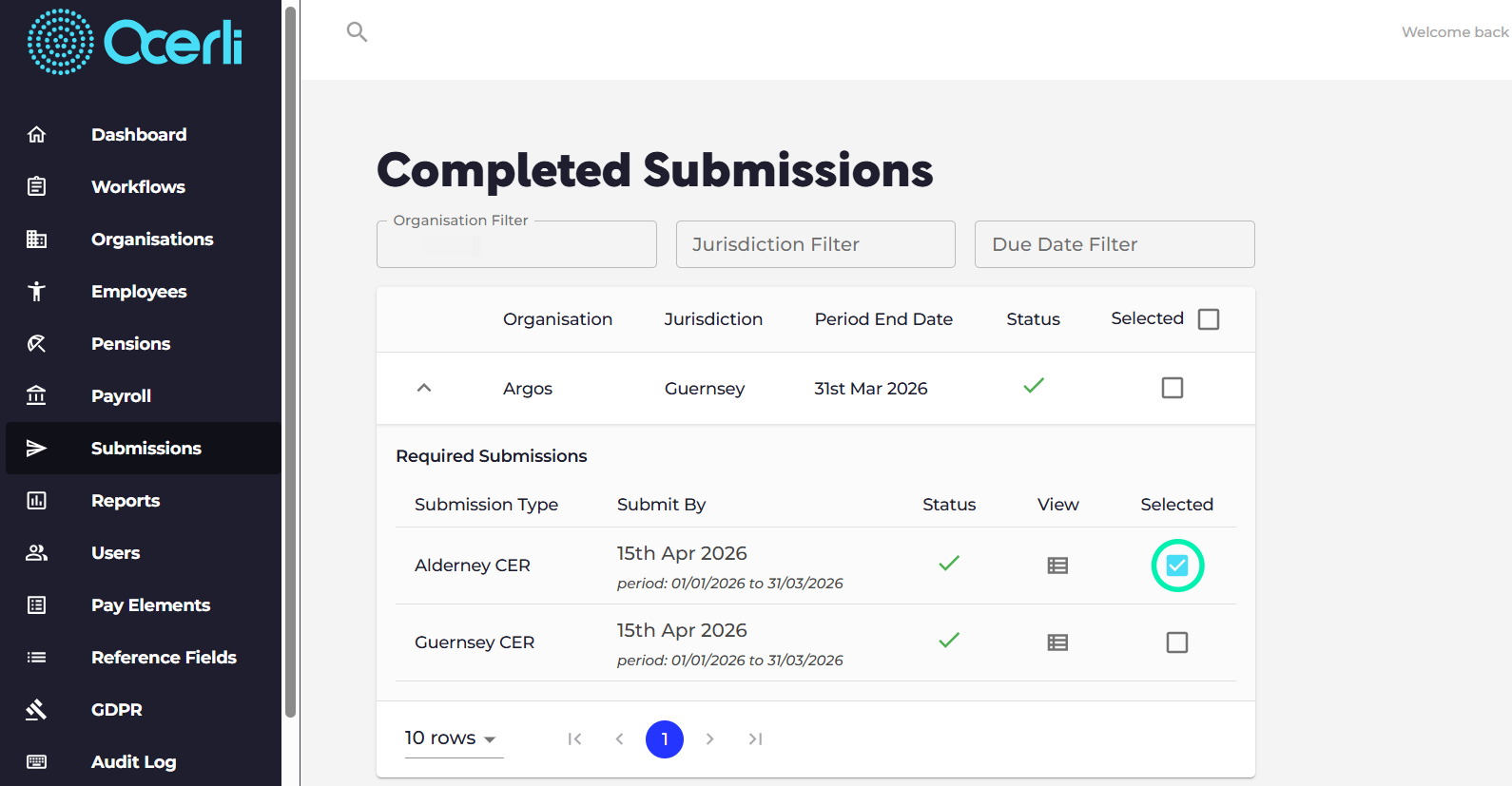Select page 1 button in pagination
Image resolution: width=1512 pixels, height=786 pixels.
click(x=665, y=738)
